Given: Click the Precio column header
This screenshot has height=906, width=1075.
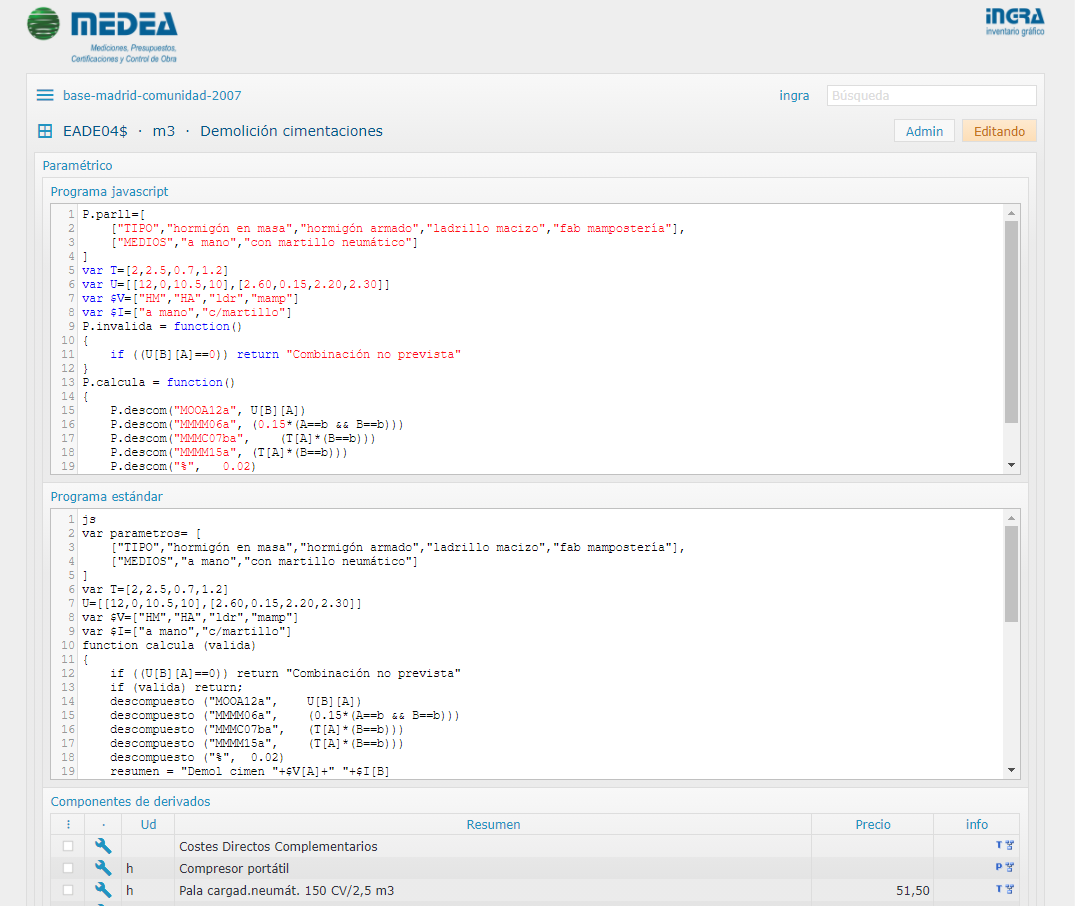Looking at the screenshot, I should point(872,825).
